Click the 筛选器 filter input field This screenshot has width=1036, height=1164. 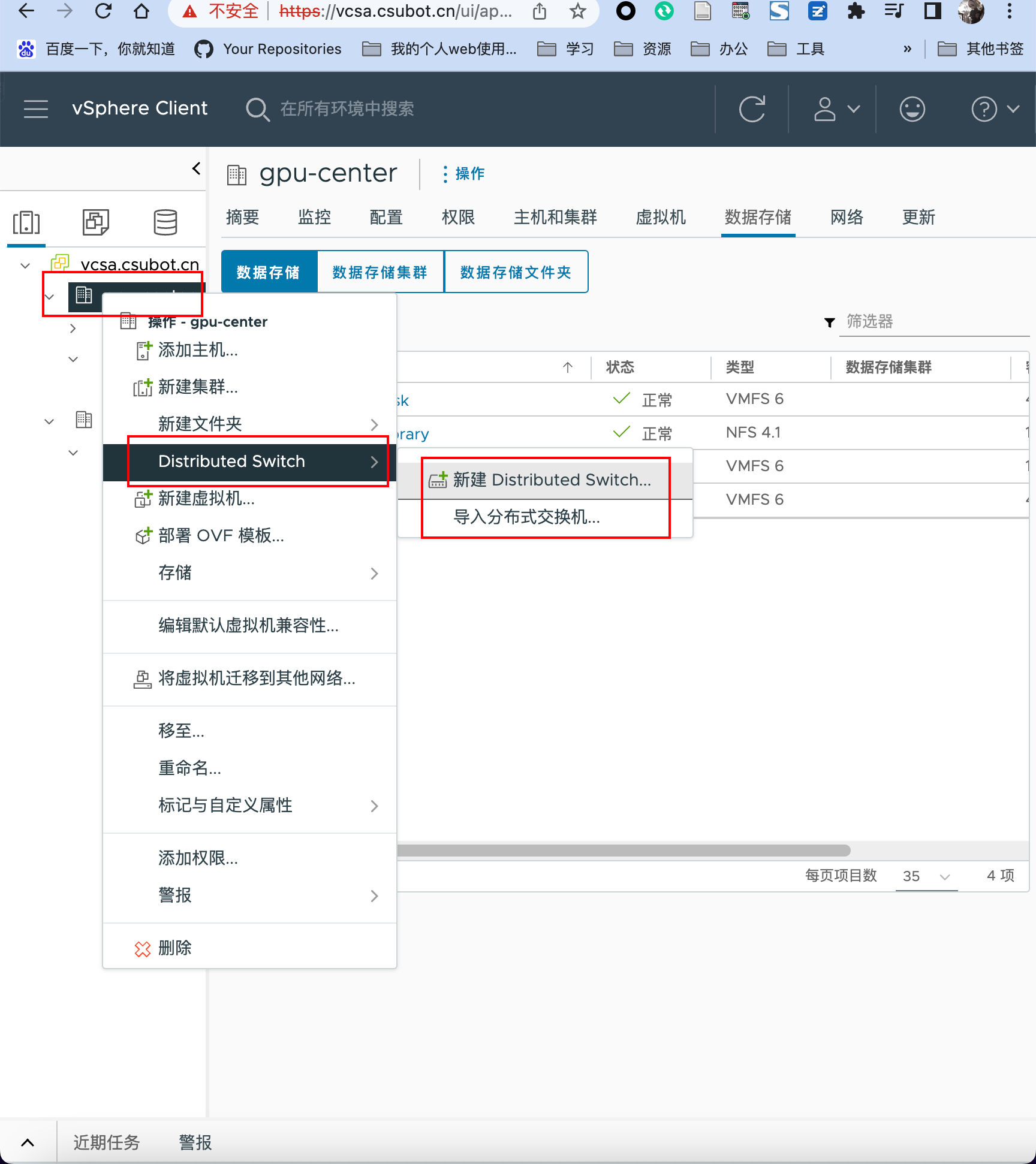(x=933, y=322)
